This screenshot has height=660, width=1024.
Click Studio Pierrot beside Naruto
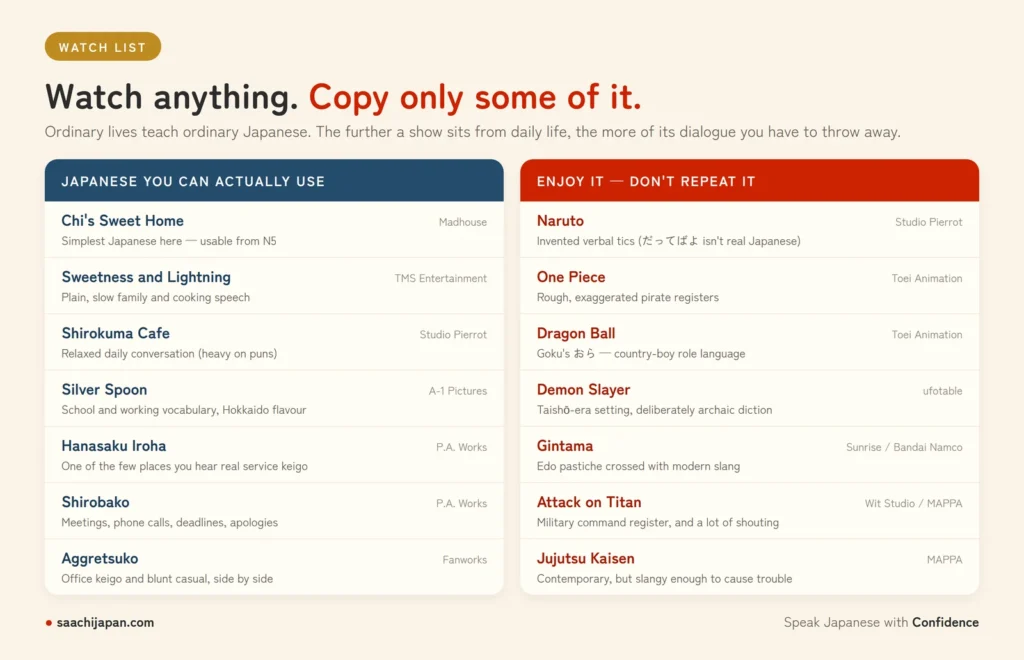pos(929,222)
